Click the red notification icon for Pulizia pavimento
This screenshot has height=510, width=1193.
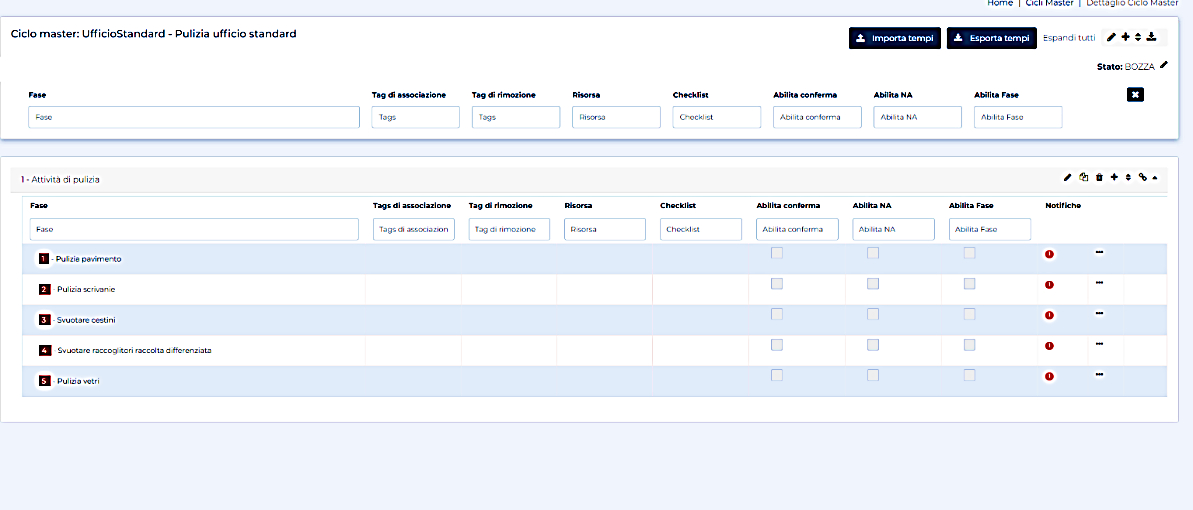point(1049,255)
